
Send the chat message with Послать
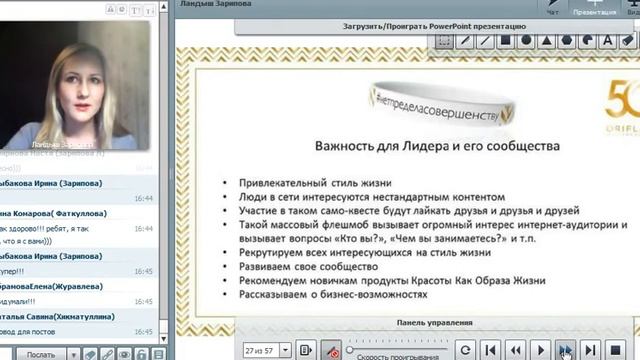(41, 355)
